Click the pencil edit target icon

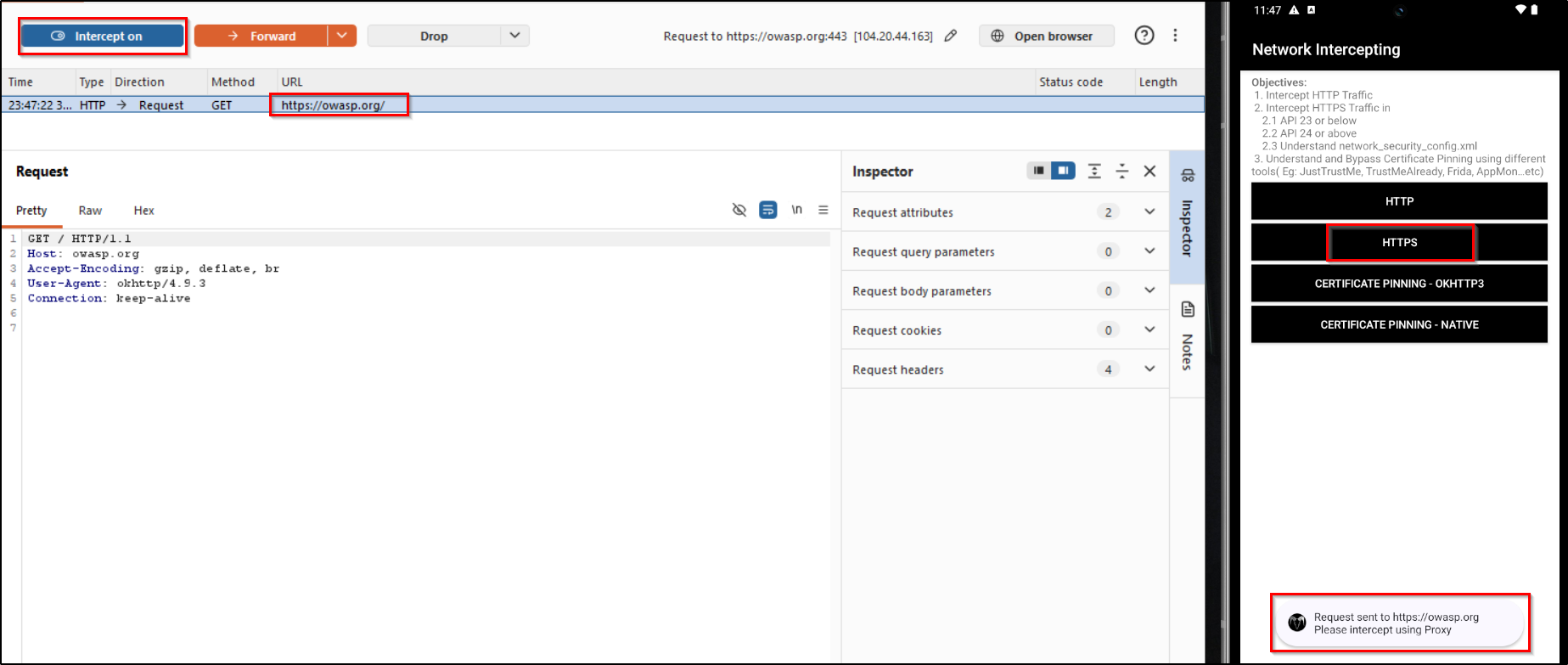click(951, 36)
